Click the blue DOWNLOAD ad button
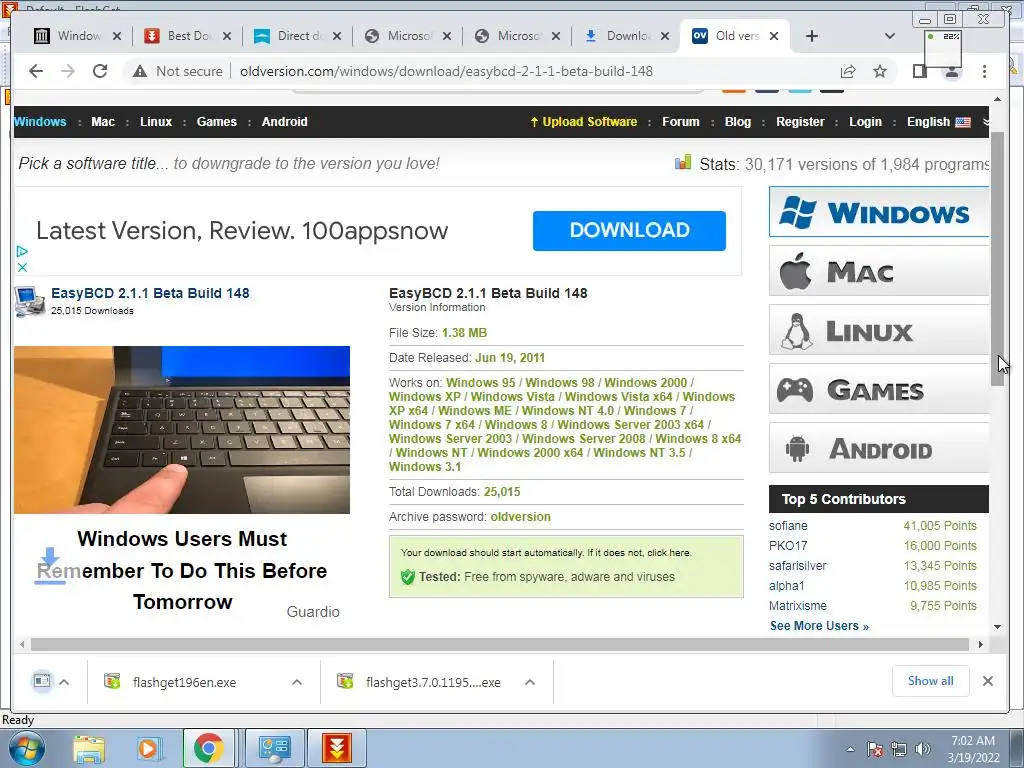The image size is (1024, 768). (x=629, y=231)
